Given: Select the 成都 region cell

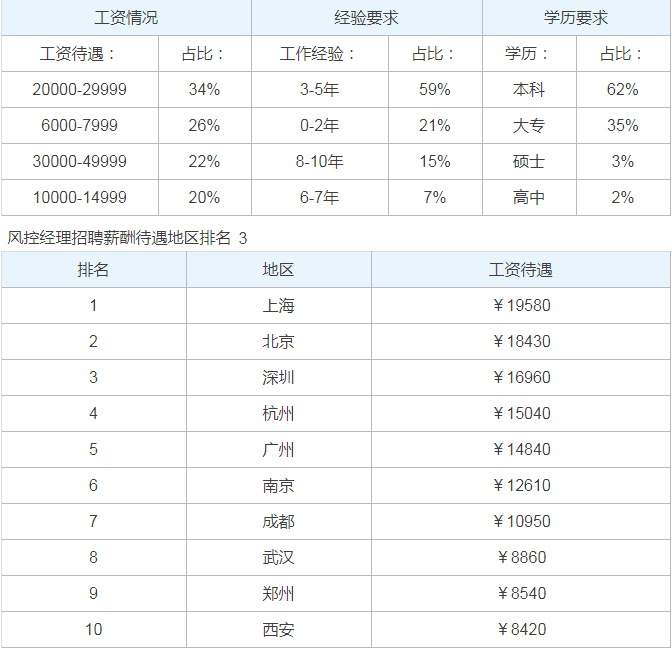Looking at the screenshot, I should pyautogui.click(x=279, y=522).
